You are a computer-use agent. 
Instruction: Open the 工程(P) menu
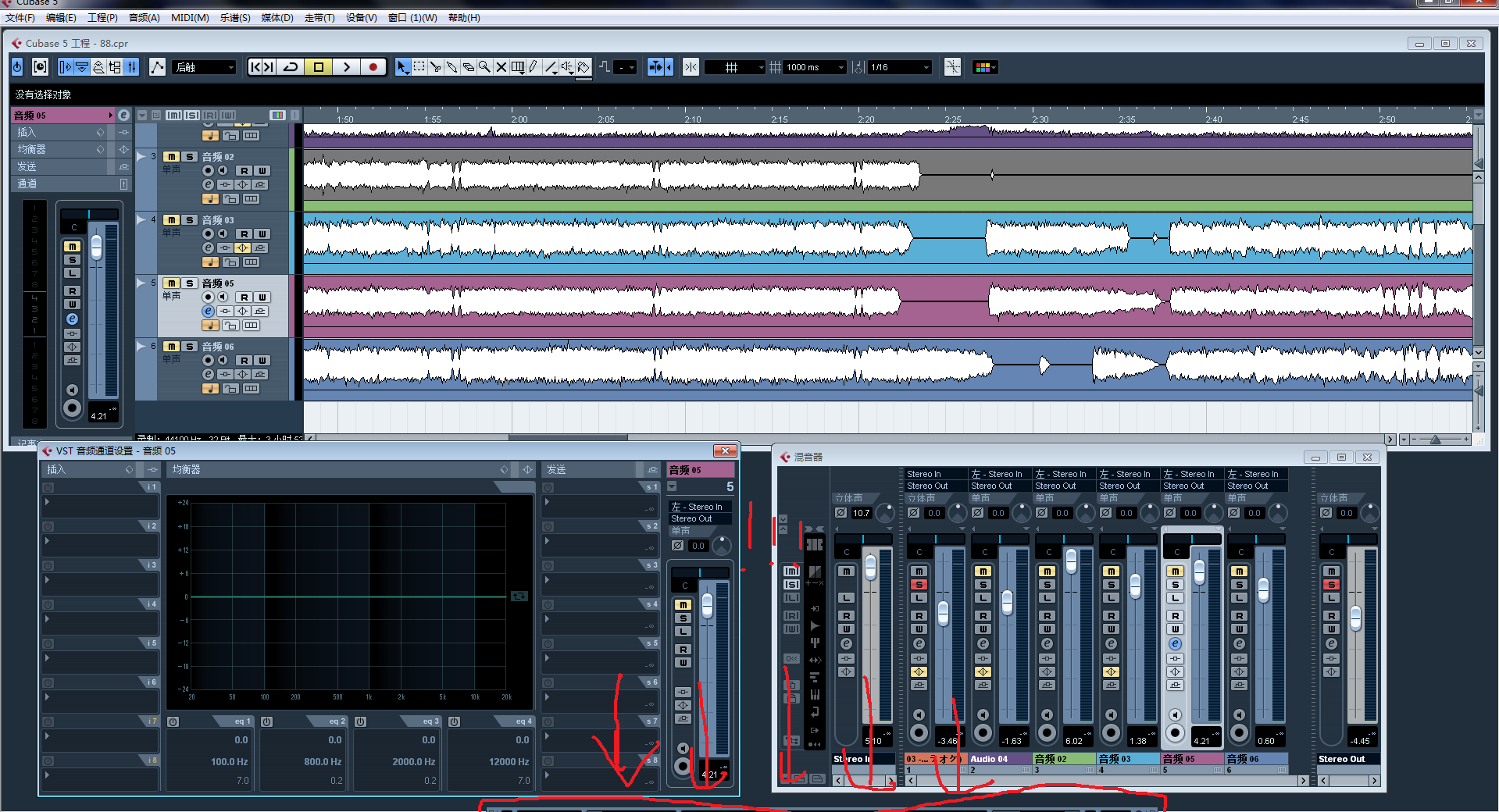coord(102,18)
